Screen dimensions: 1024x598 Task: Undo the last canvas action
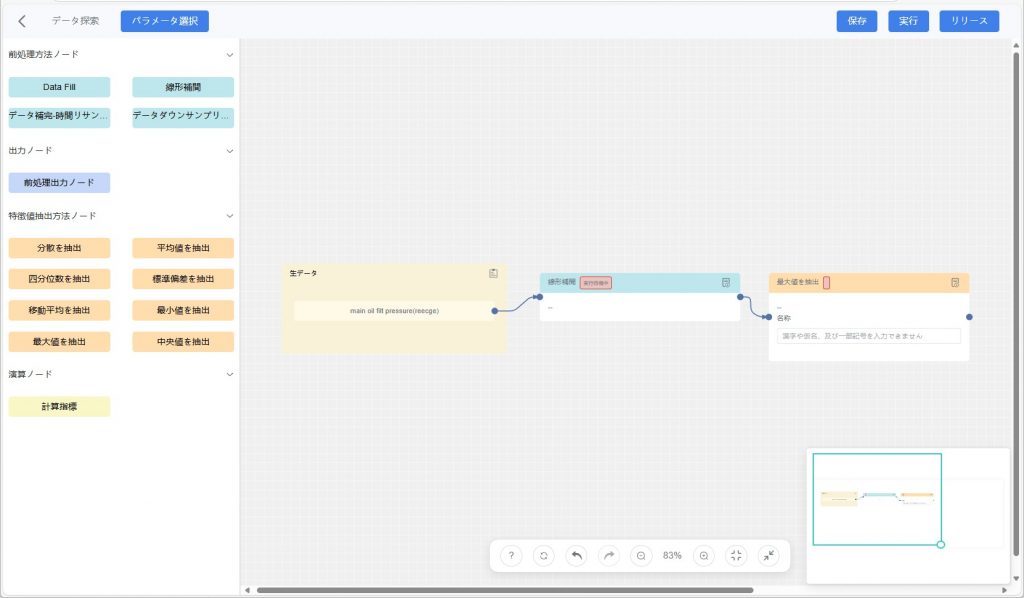576,555
